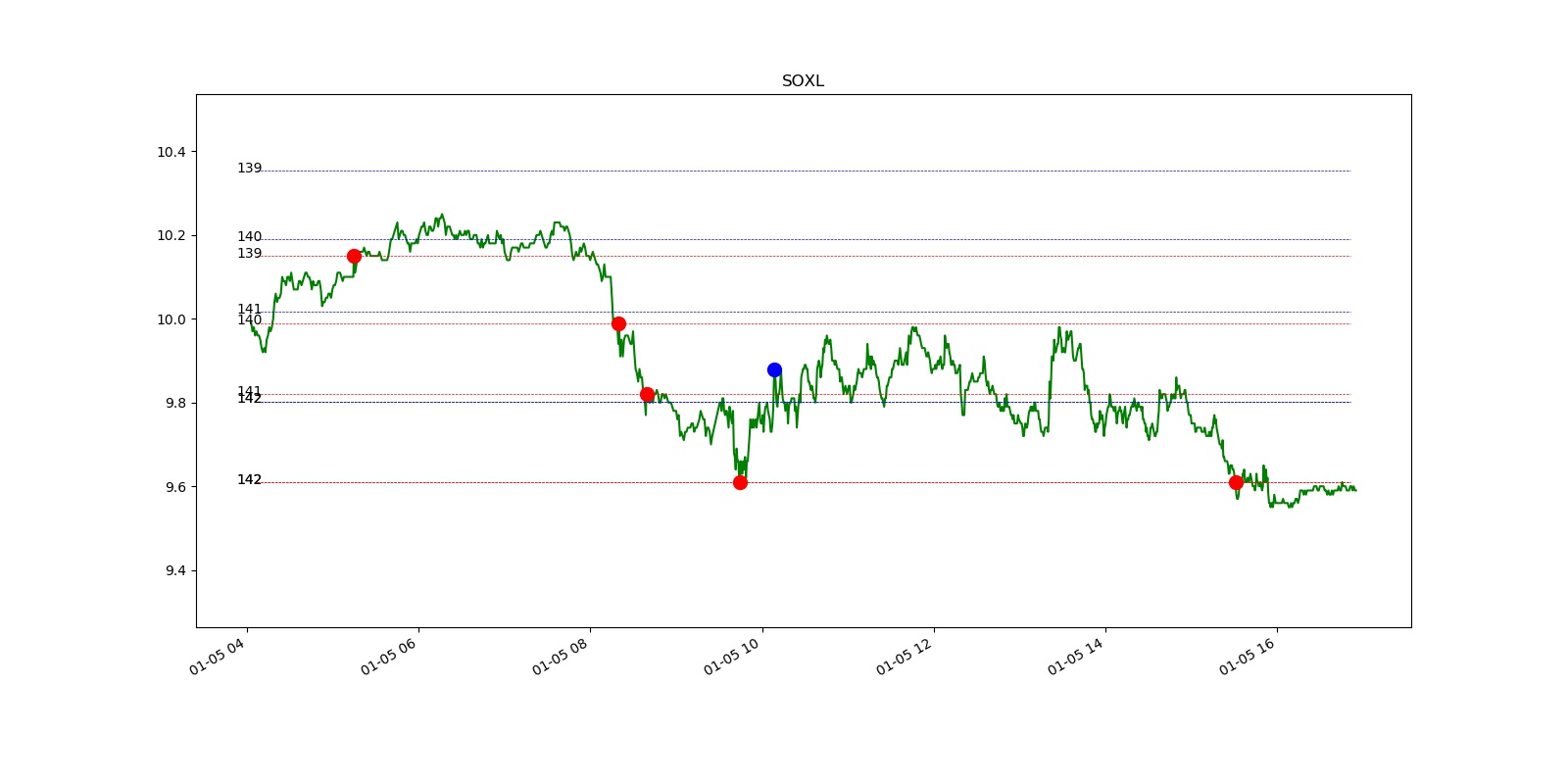Click the 01-05 08 x-axis label
The width and height of the screenshot is (1568, 784).
click(x=560, y=655)
